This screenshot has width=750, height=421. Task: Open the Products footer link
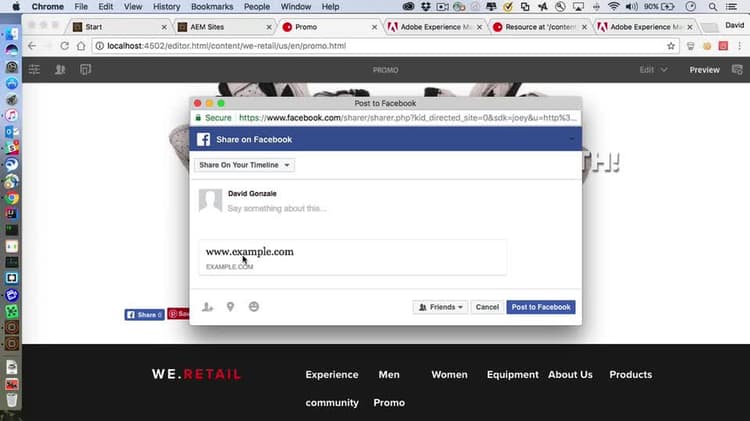pos(630,375)
